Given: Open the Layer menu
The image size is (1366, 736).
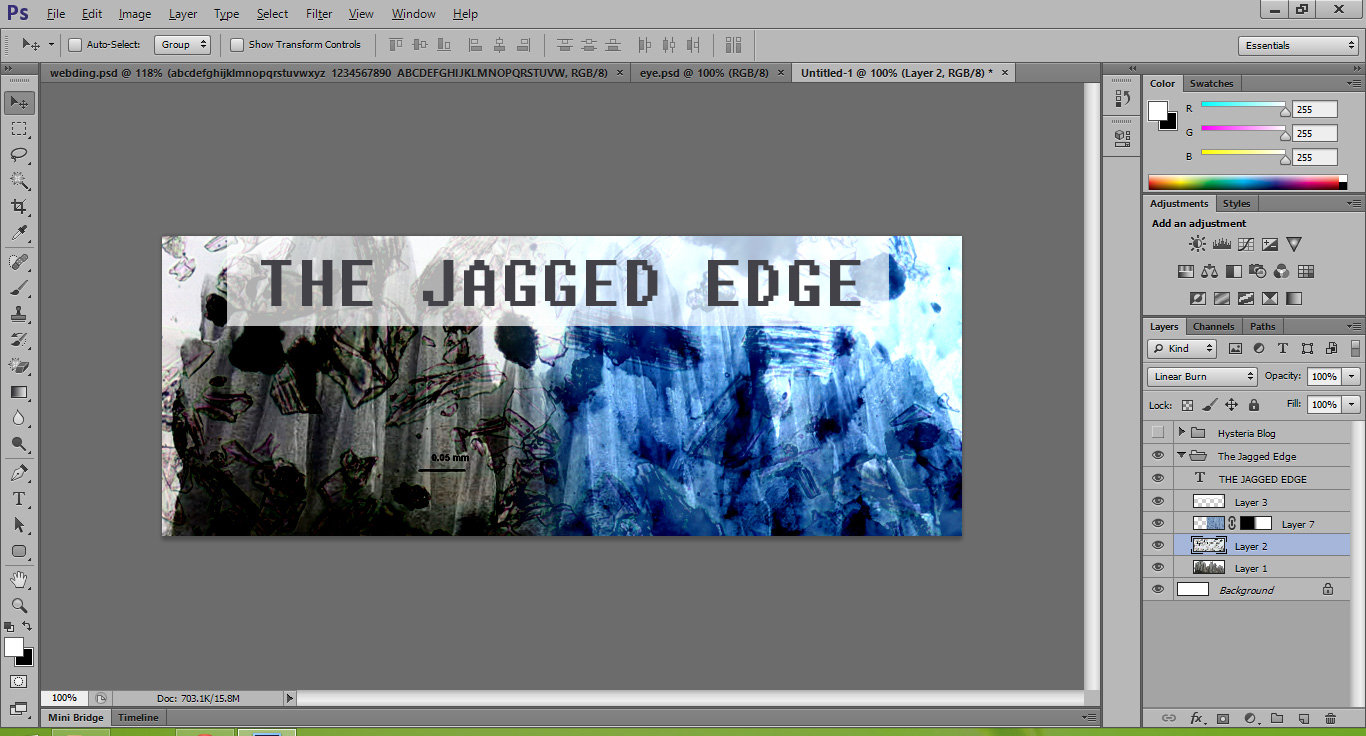Looking at the screenshot, I should [x=183, y=14].
